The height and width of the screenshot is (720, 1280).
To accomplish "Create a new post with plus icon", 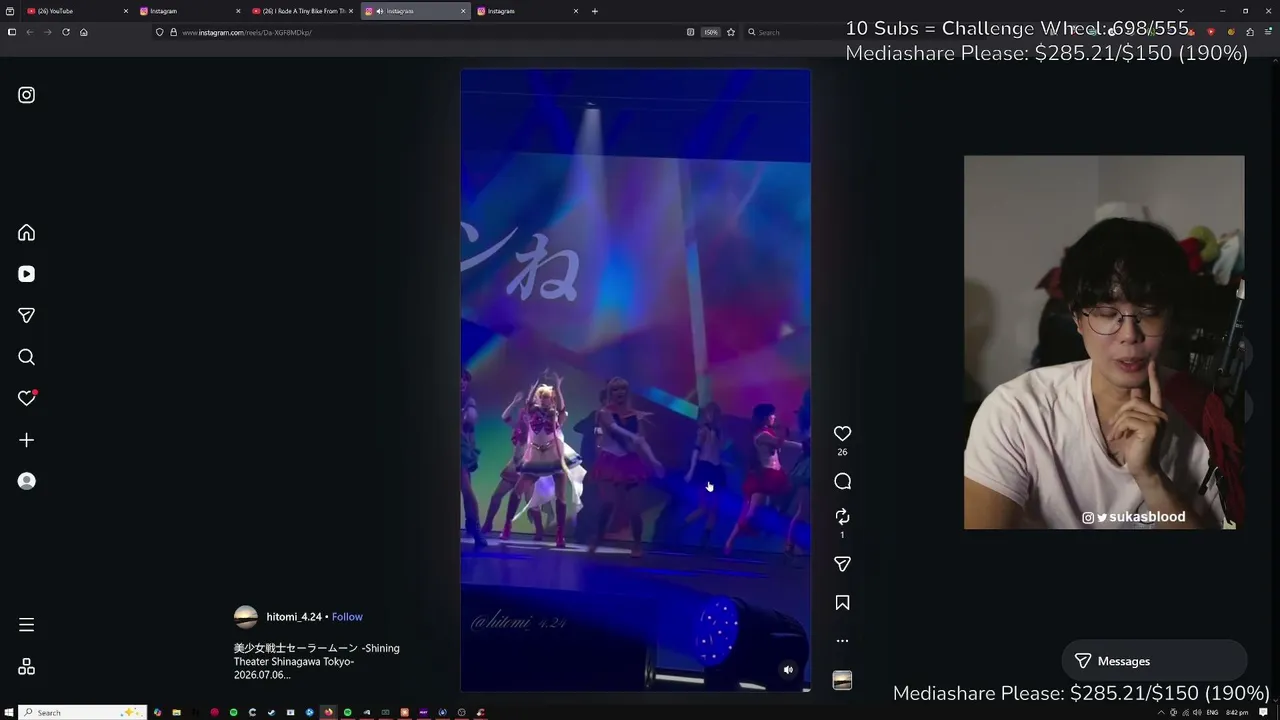I will click(x=27, y=440).
